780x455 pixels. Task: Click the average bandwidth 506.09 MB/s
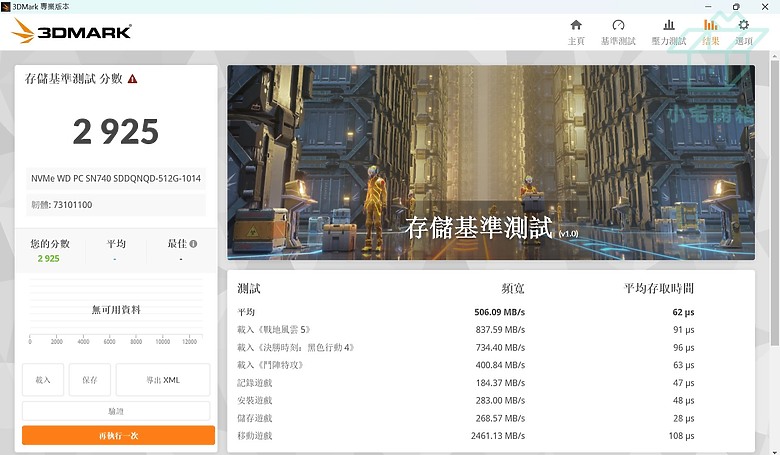(x=499, y=312)
